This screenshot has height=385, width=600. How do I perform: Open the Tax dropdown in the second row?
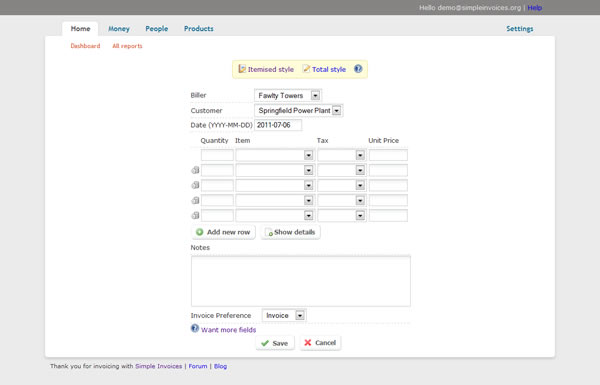tap(341, 170)
